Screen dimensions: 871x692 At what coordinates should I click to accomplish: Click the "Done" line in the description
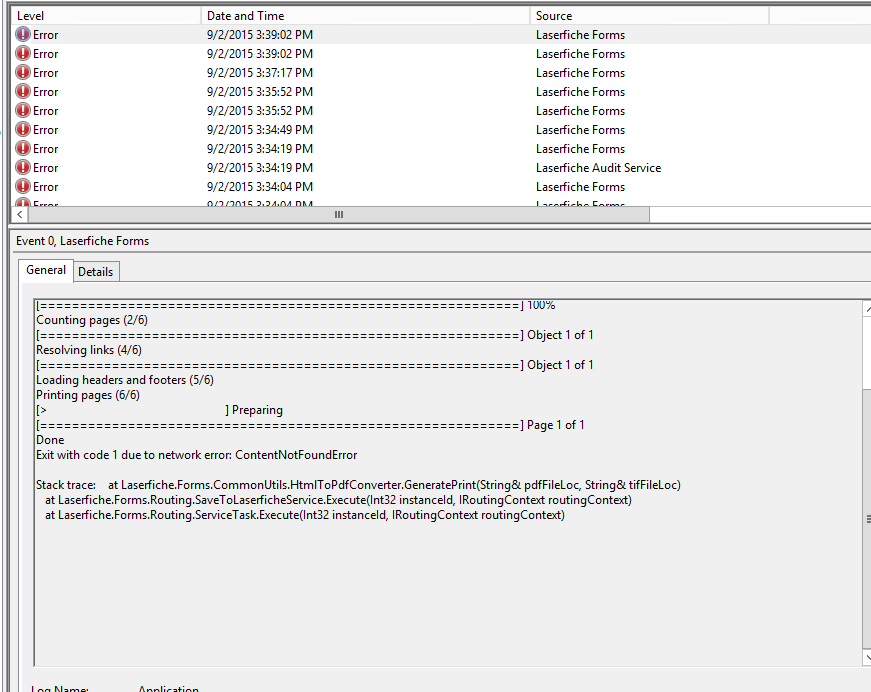(50, 440)
